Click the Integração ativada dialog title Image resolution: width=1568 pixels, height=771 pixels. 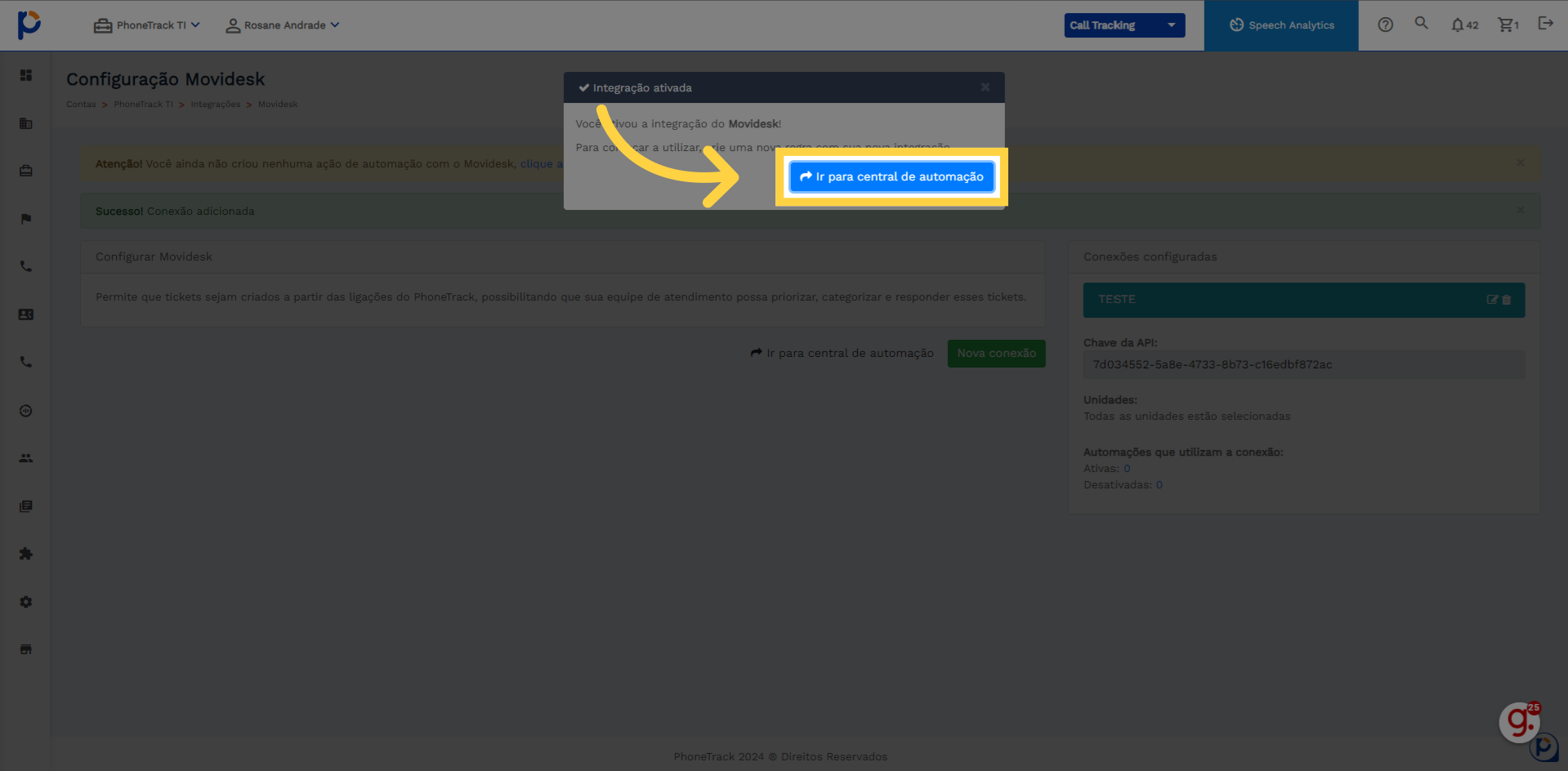[x=642, y=88]
